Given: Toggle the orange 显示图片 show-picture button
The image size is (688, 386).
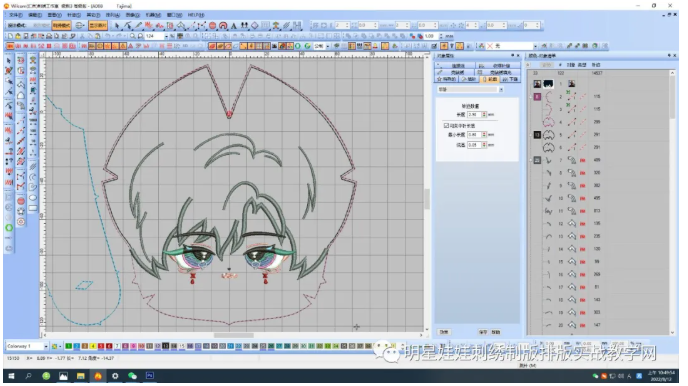Looking at the screenshot, I should [x=98, y=26].
